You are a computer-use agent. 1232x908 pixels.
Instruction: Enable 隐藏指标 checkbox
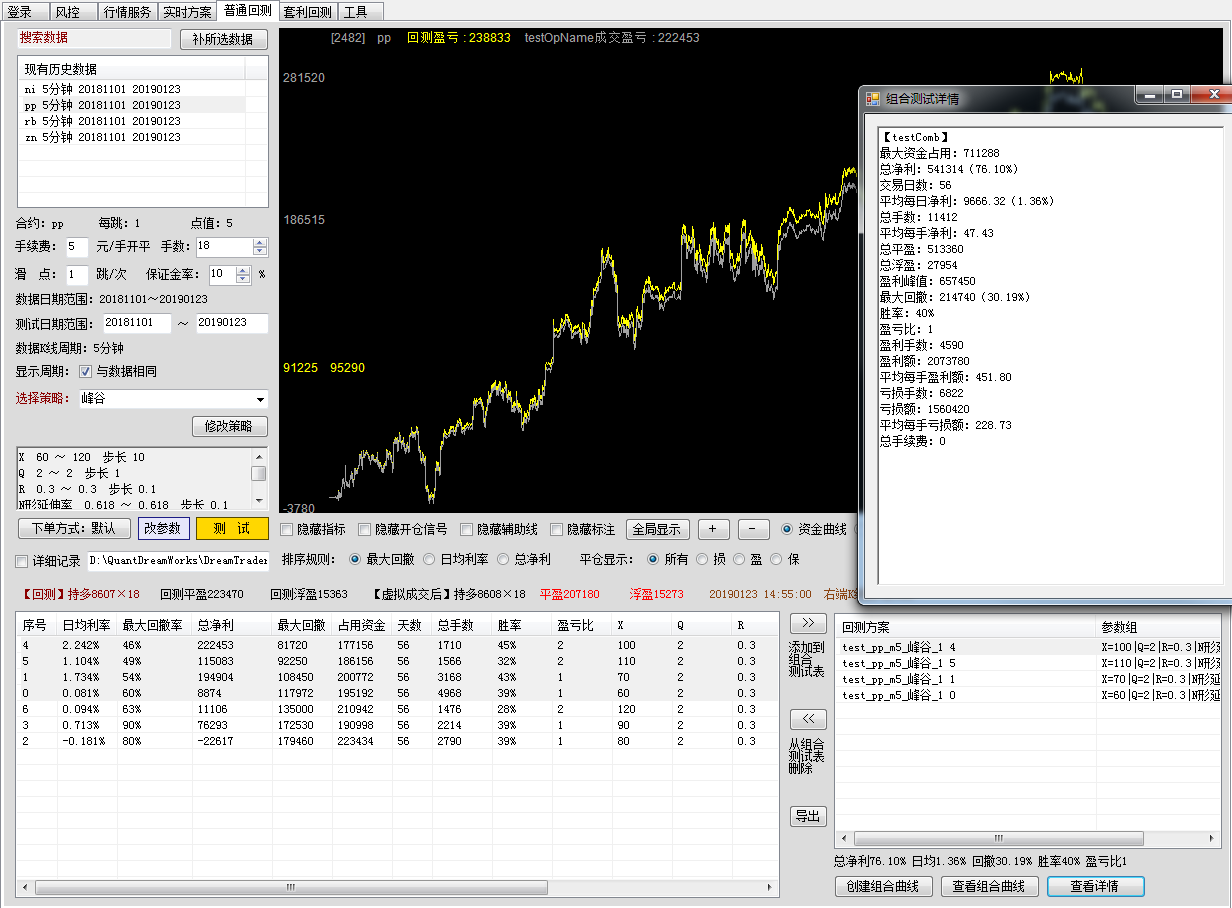(288, 530)
